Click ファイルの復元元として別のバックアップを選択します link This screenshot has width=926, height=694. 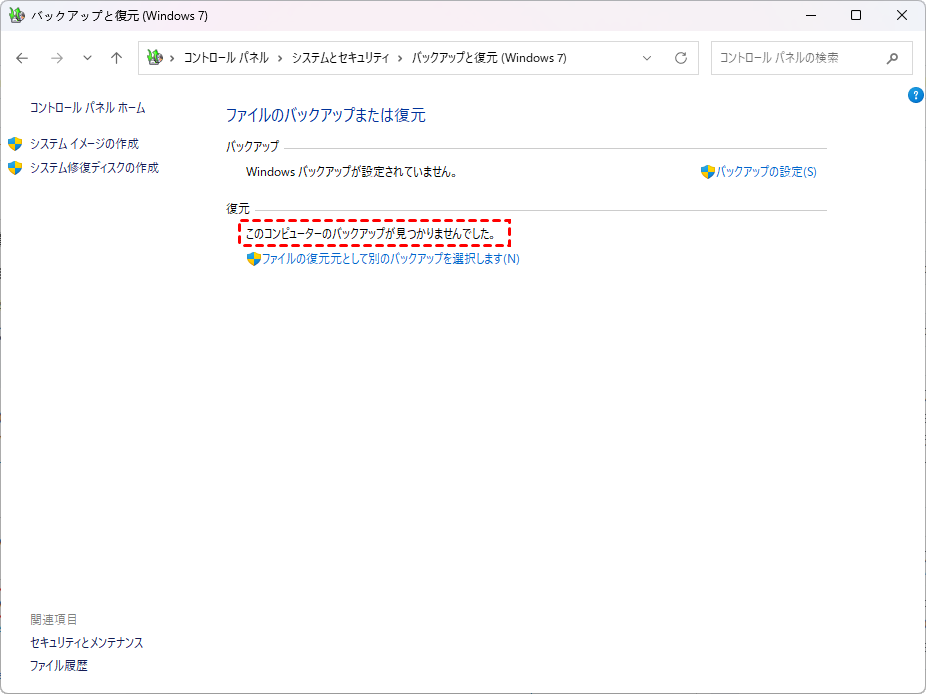390,259
